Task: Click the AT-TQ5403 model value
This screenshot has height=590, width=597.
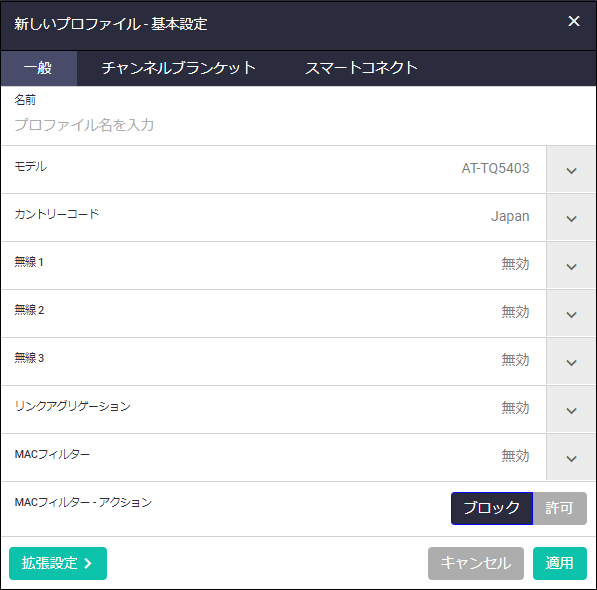Action: tap(495, 168)
